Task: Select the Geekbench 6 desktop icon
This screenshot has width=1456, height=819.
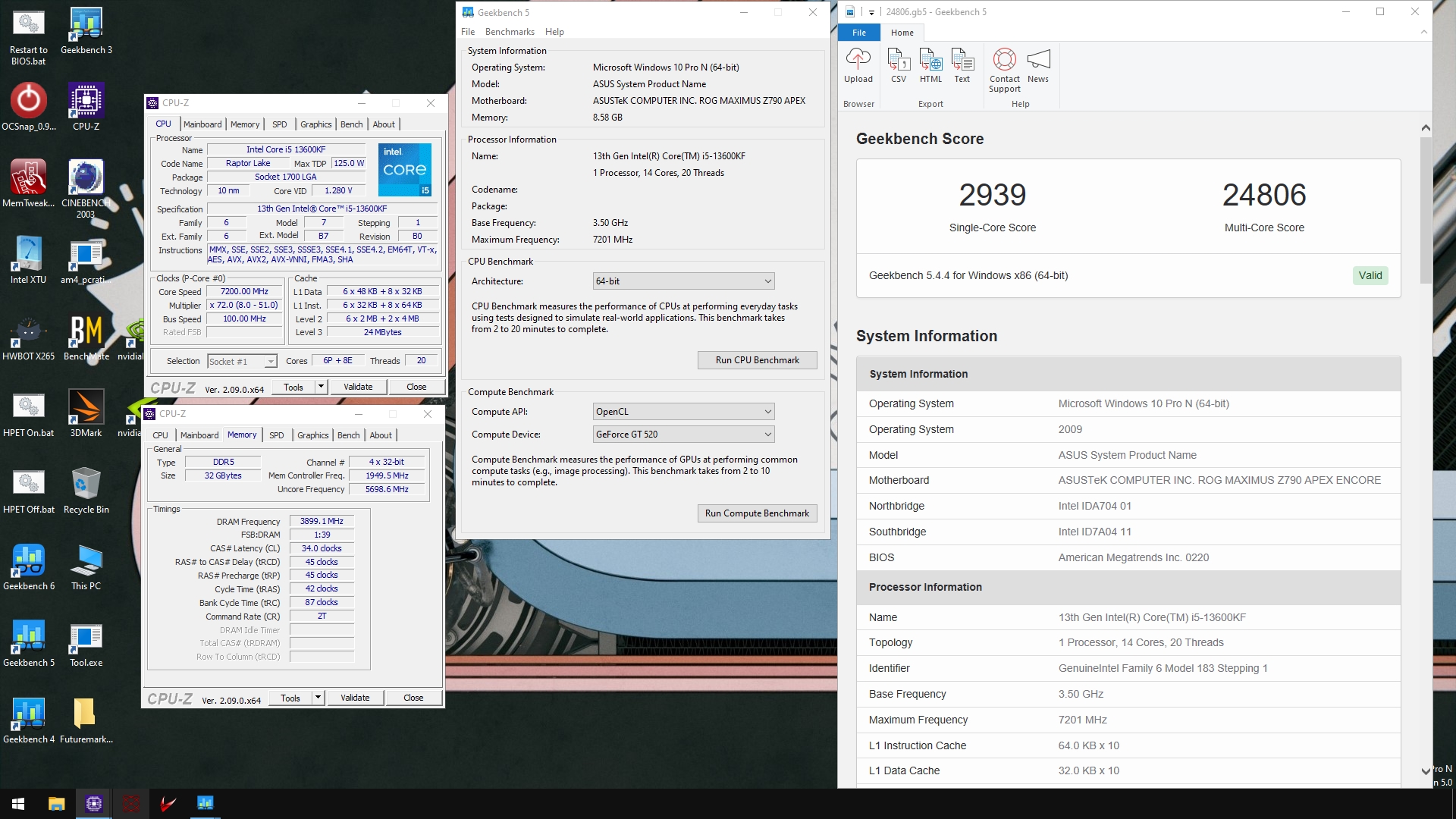Action: click(29, 566)
